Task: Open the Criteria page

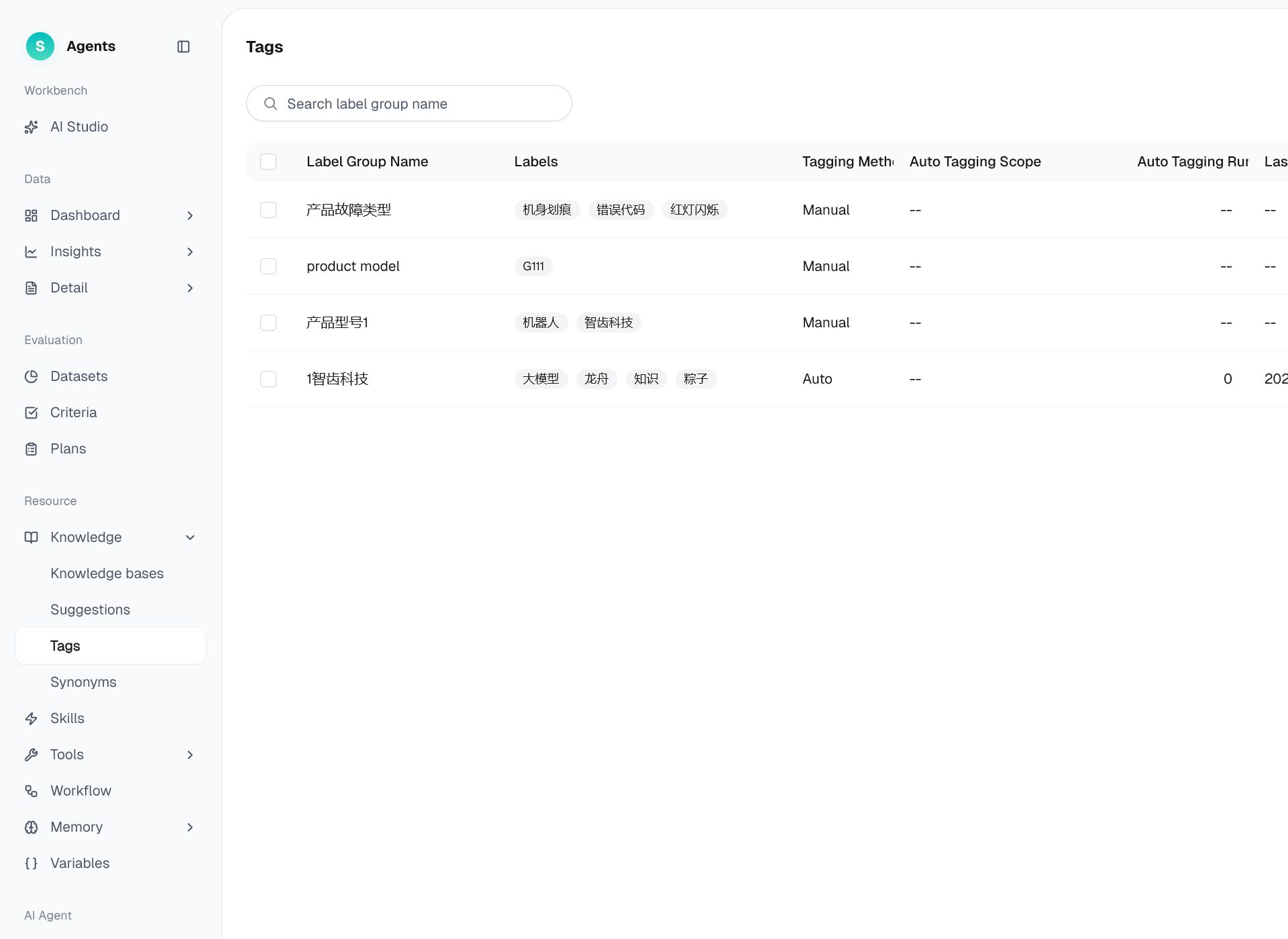Action: click(x=111, y=412)
